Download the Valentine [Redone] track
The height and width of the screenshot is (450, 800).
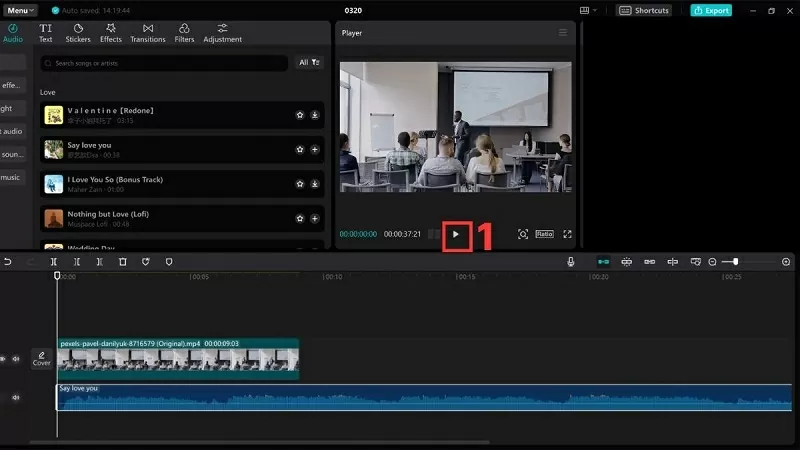click(x=315, y=115)
